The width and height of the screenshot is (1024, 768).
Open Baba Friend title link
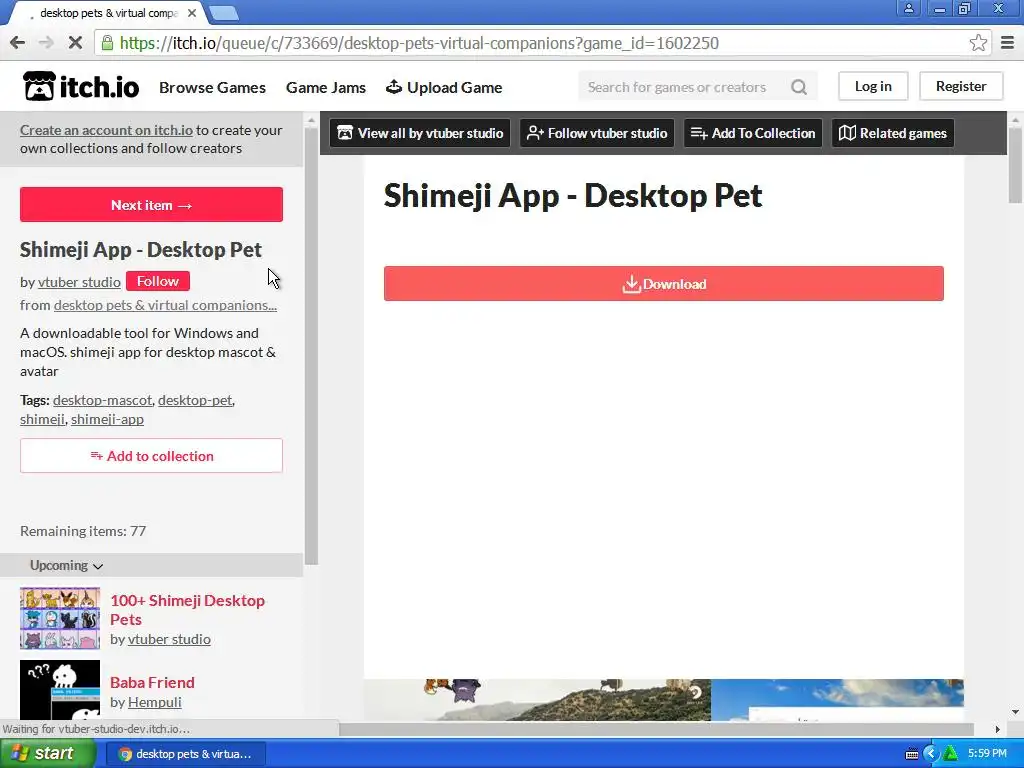pyautogui.click(x=152, y=682)
